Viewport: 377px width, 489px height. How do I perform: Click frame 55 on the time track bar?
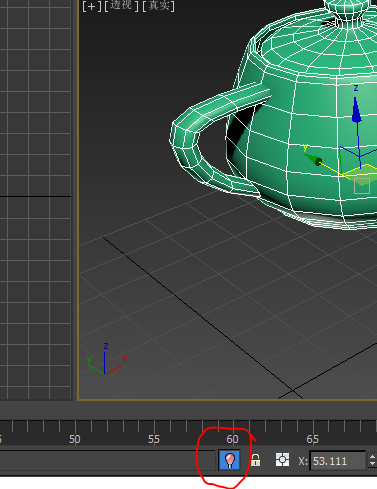154,439
